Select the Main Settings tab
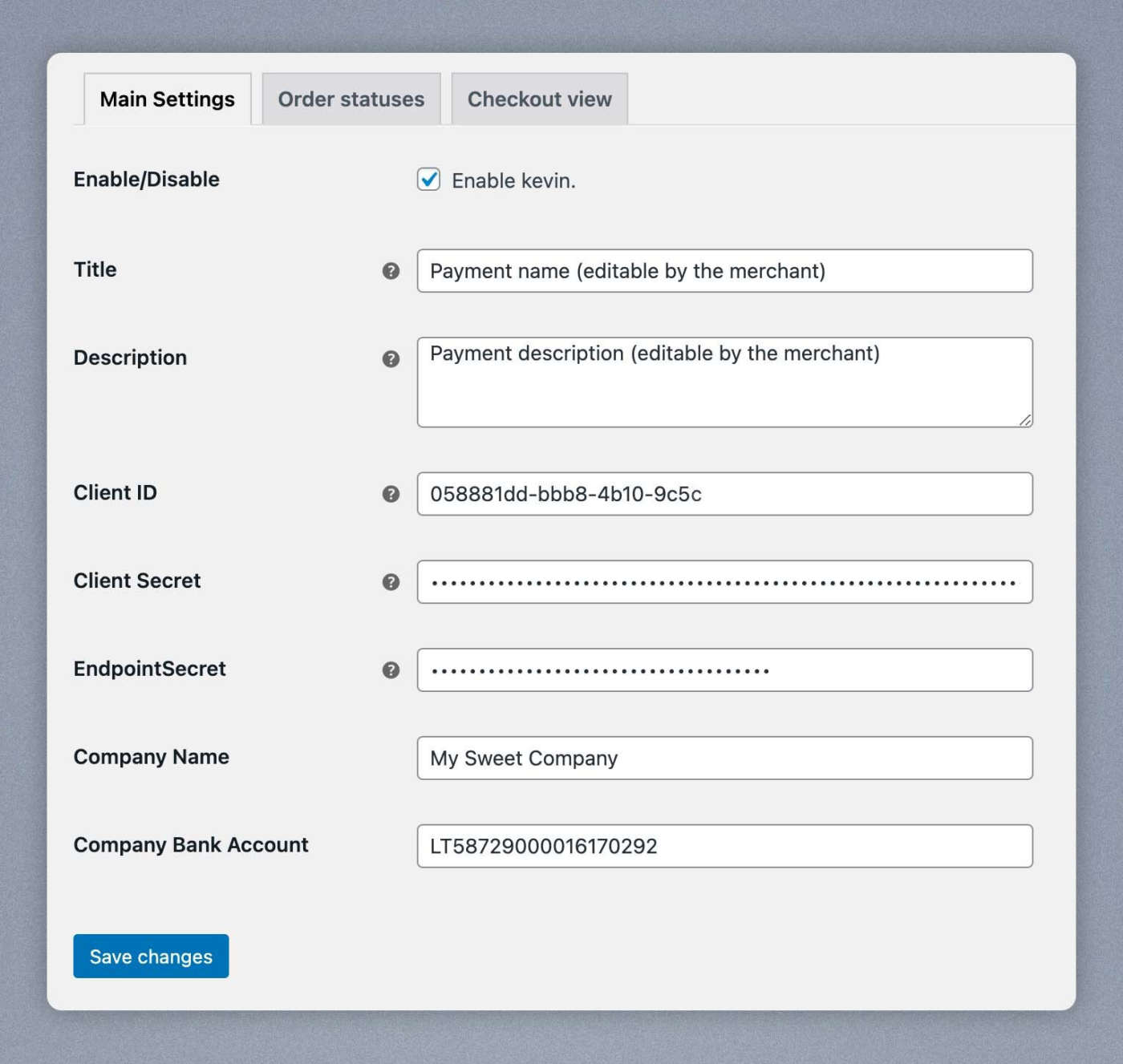 [x=167, y=99]
